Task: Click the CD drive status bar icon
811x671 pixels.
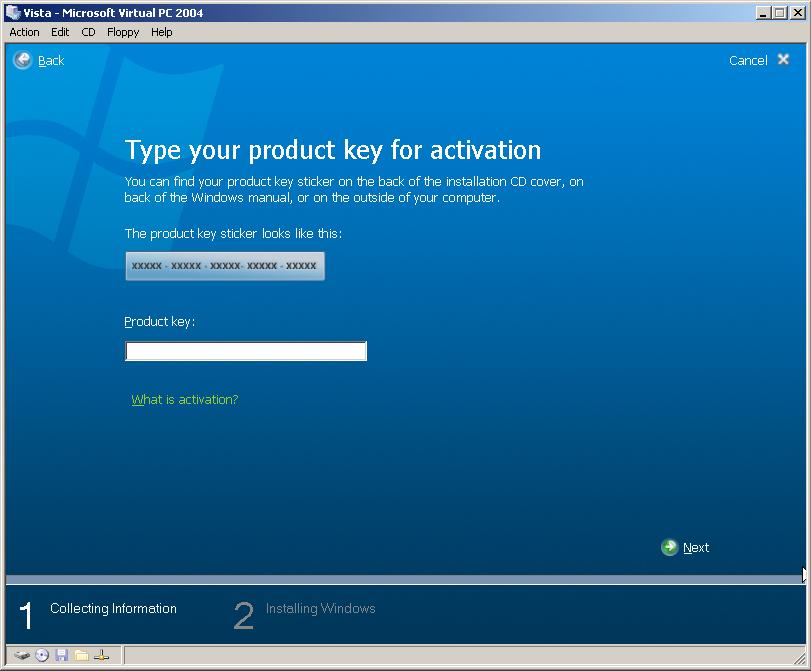Action: (42, 655)
